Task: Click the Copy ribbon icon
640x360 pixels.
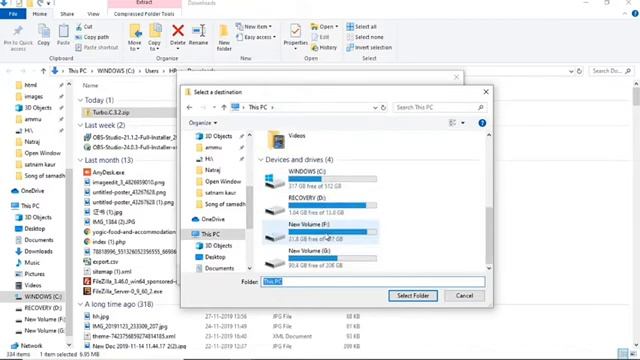Action: [44, 35]
